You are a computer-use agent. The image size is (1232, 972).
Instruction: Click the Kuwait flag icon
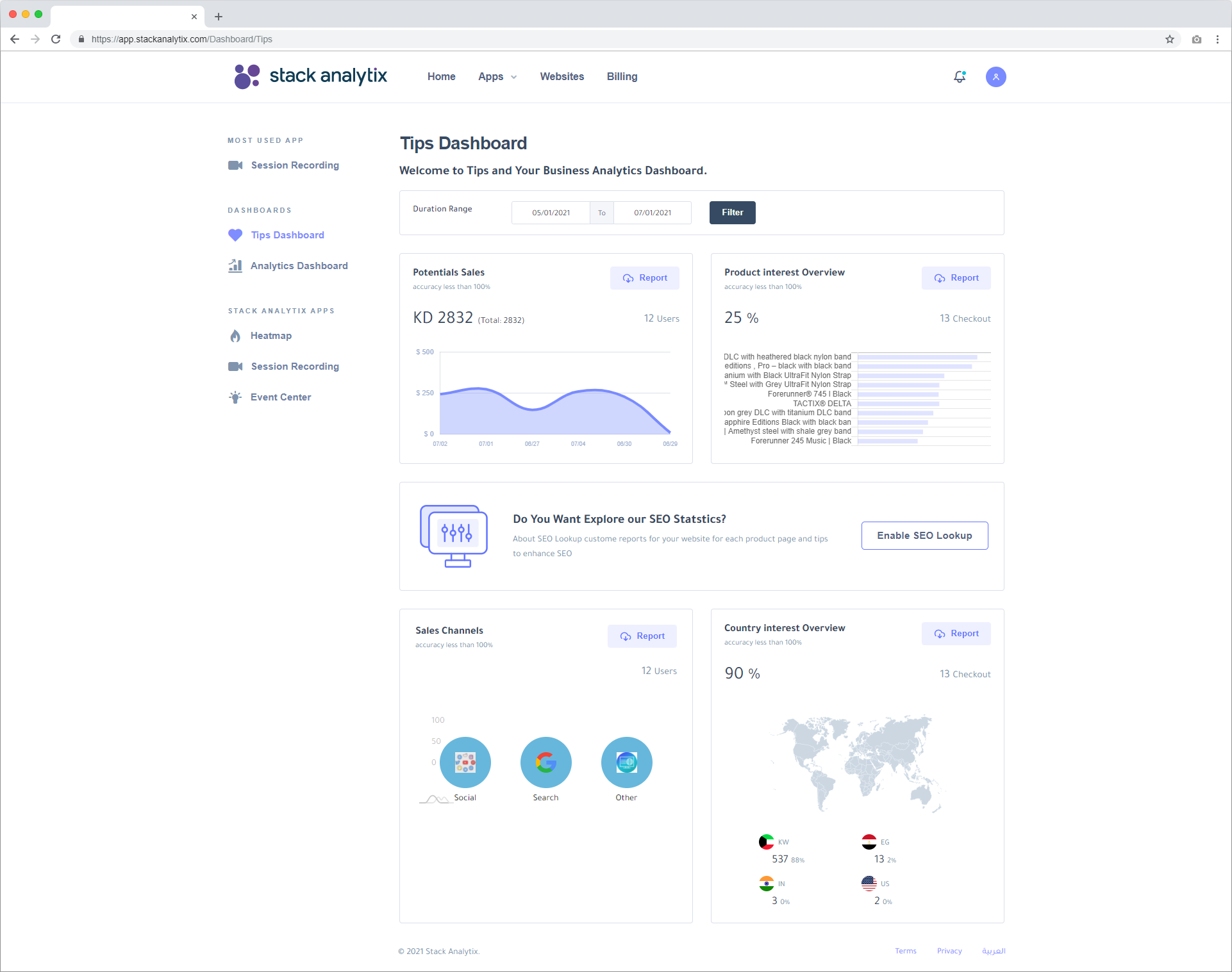click(766, 841)
